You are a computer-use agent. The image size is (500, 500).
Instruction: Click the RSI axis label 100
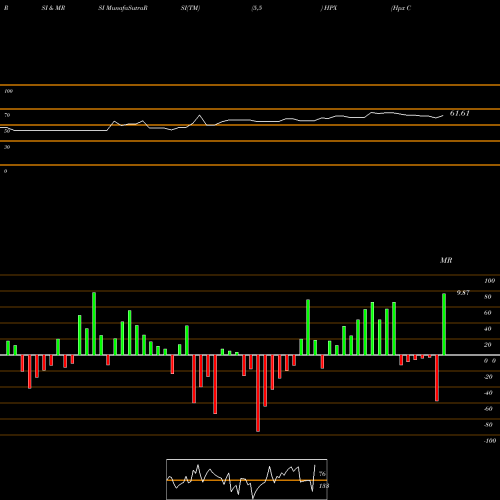coord(8,91)
